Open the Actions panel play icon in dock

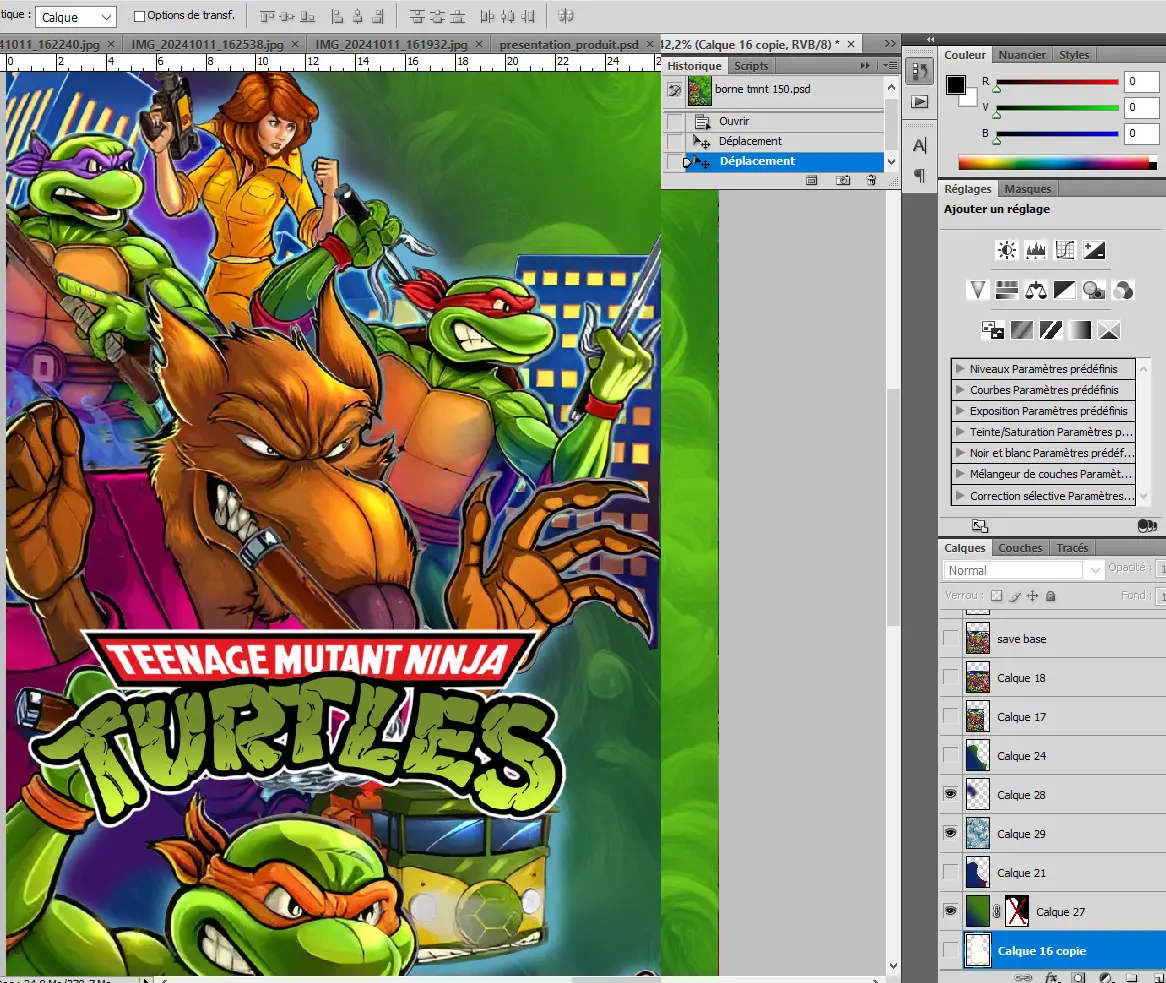click(x=920, y=102)
